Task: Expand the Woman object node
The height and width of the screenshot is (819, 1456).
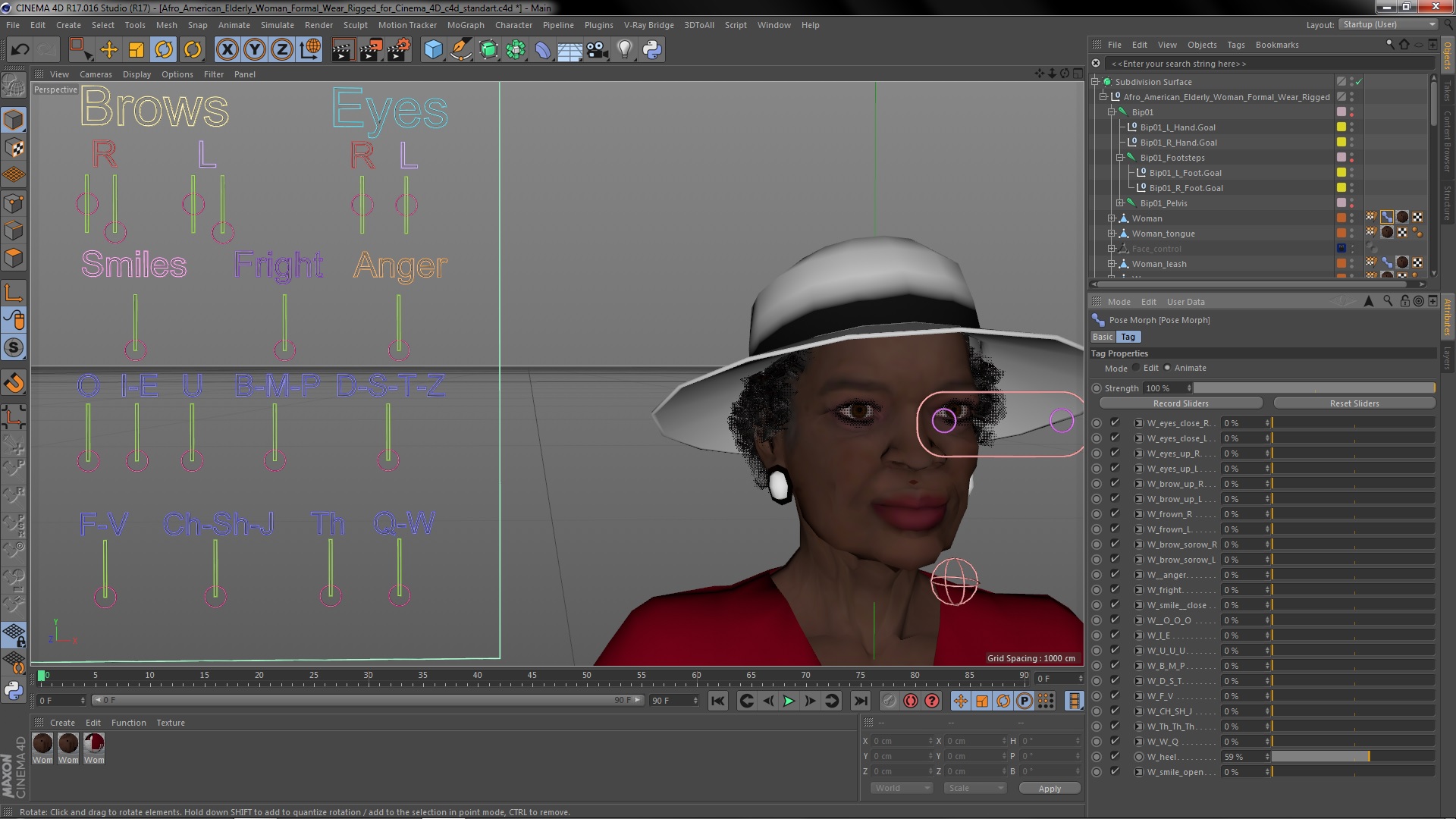Action: [x=1112, y=218]
